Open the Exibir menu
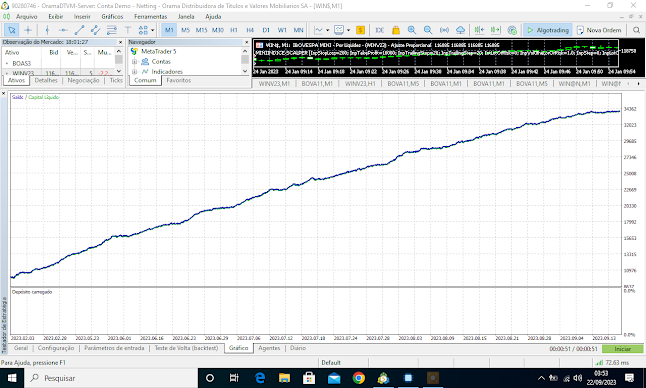This screenshot has height=388, width=646. pos(56,16)
